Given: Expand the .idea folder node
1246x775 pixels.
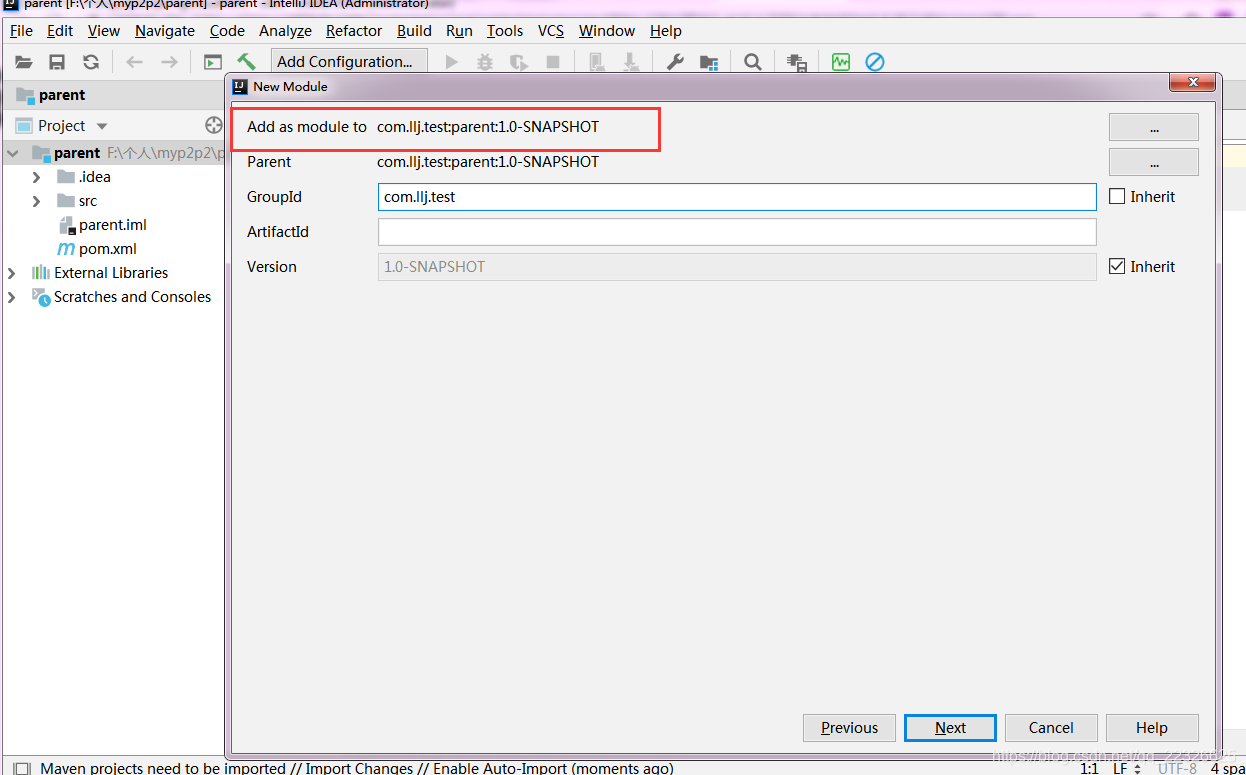Looking at the screenshot, I should click(36, 177).
